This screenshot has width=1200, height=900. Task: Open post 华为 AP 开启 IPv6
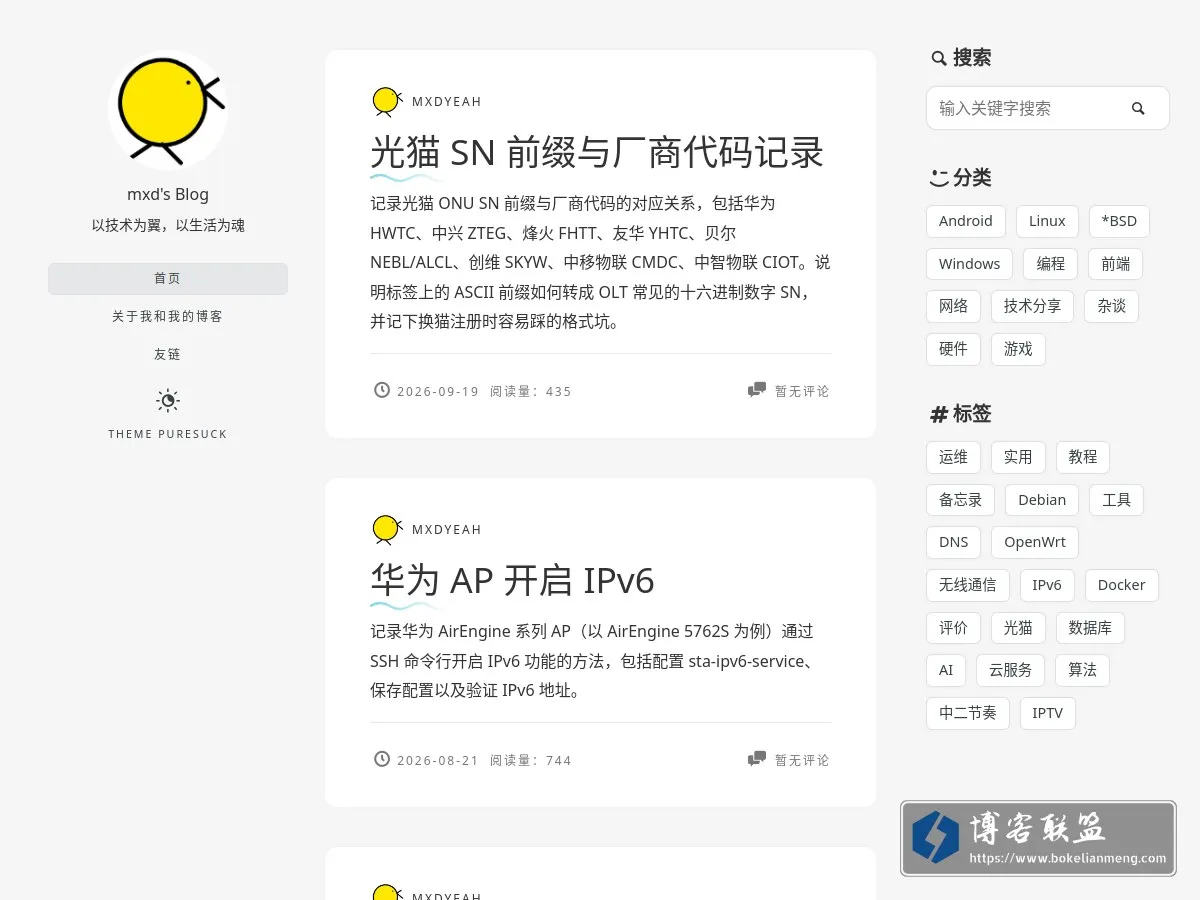click(x=512, y=580)
